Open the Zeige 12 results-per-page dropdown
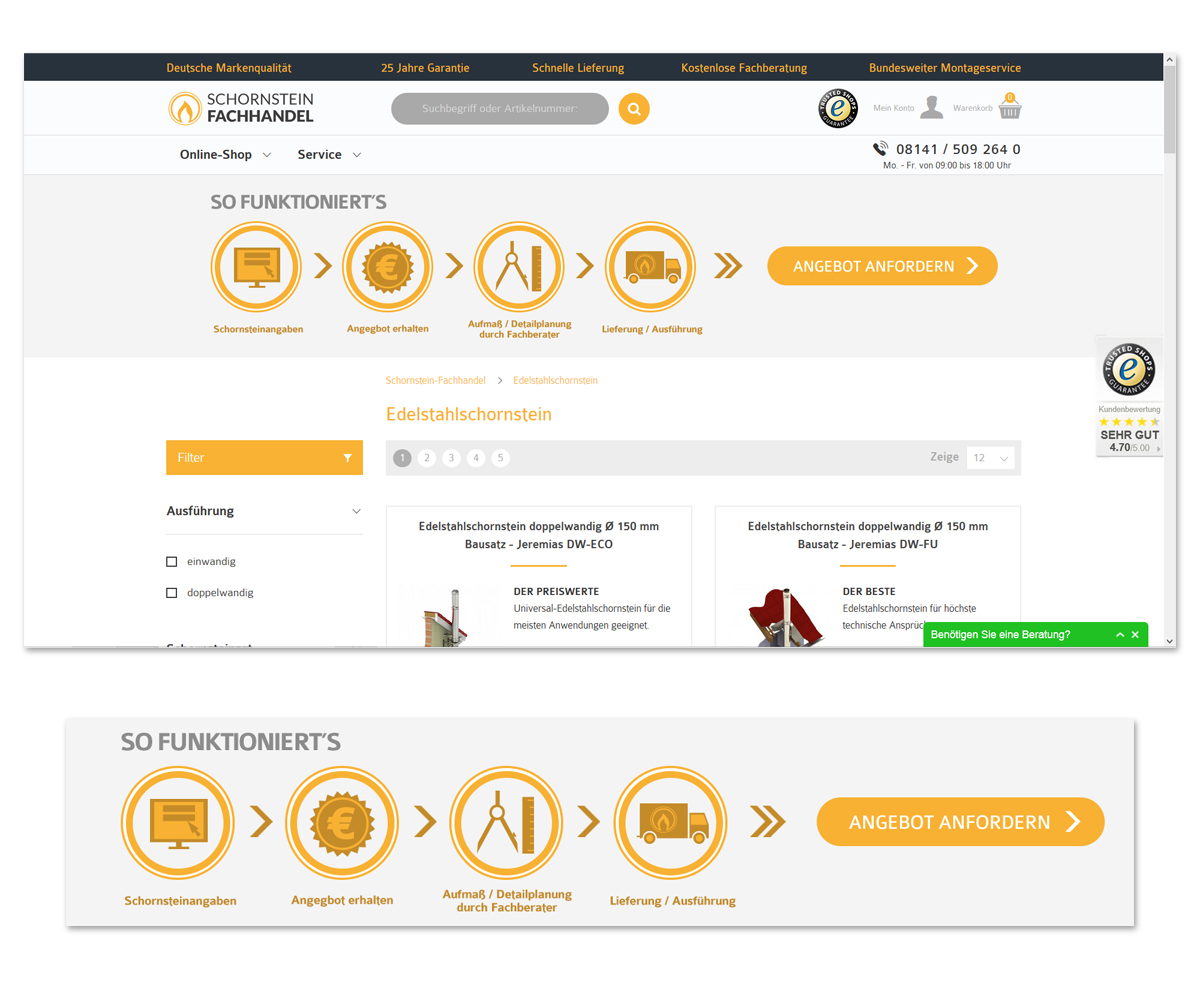This screenshot has width=1200, height=1000. point(991,457)
